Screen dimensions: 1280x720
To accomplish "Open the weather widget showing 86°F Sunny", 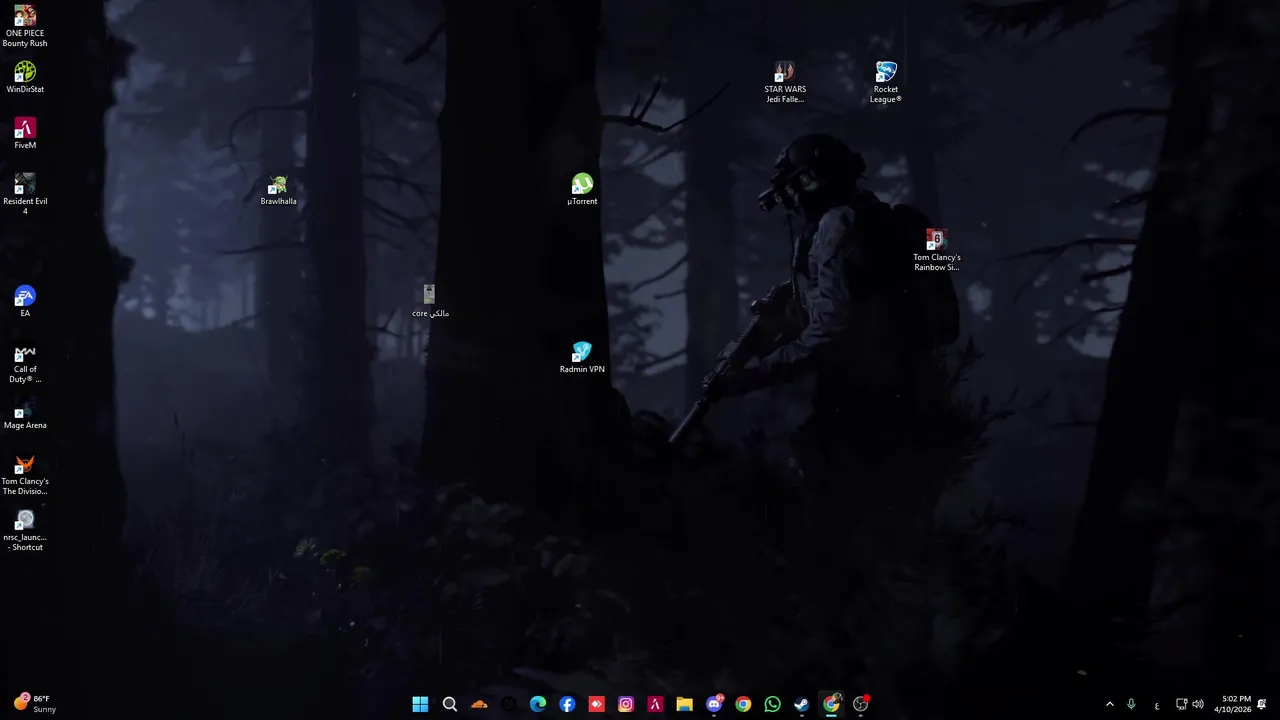I will click(36, 704).
